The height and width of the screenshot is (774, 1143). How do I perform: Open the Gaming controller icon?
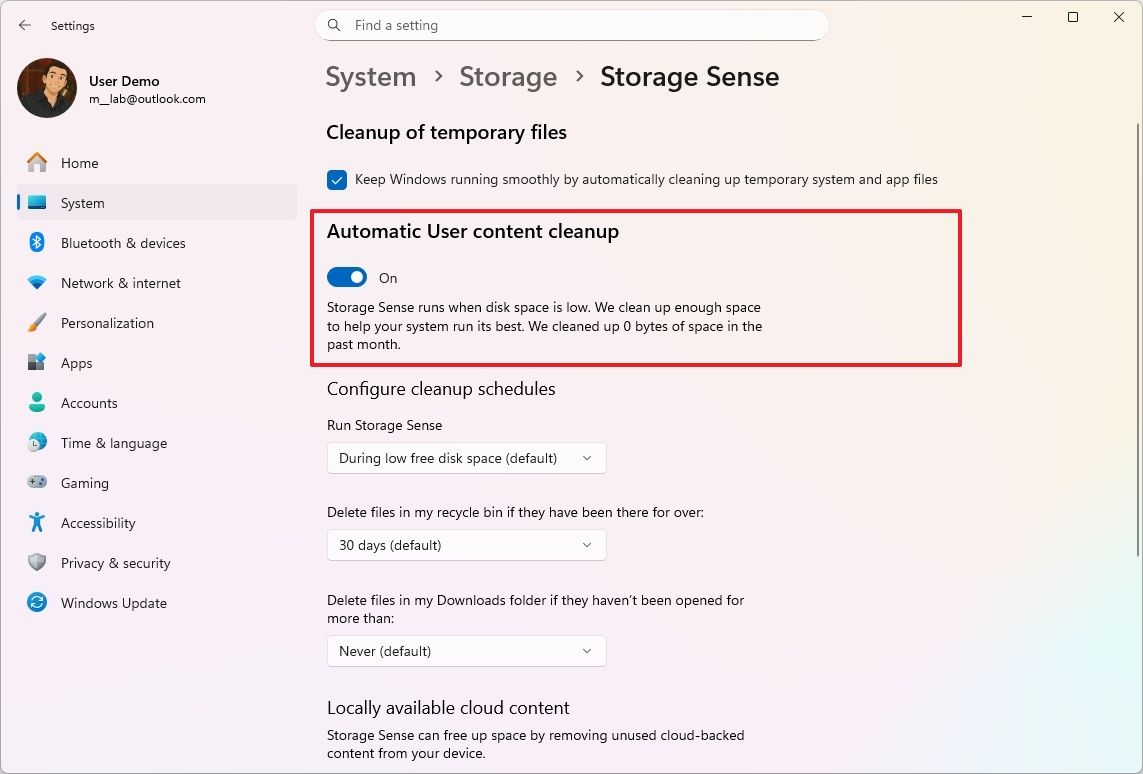pyautogui.click(x=36, y=482)
